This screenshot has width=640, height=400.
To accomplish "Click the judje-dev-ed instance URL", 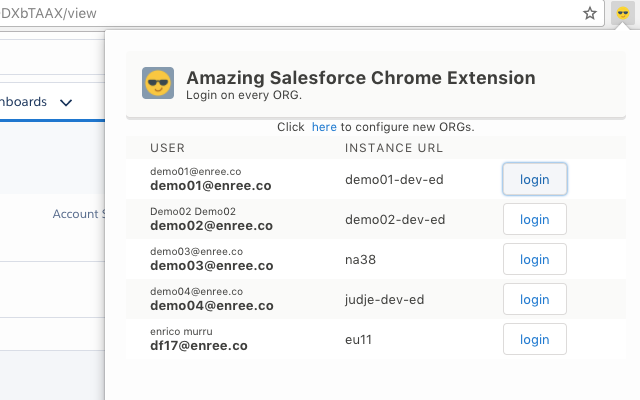I will pyautogui.click(x=384, y=300).
